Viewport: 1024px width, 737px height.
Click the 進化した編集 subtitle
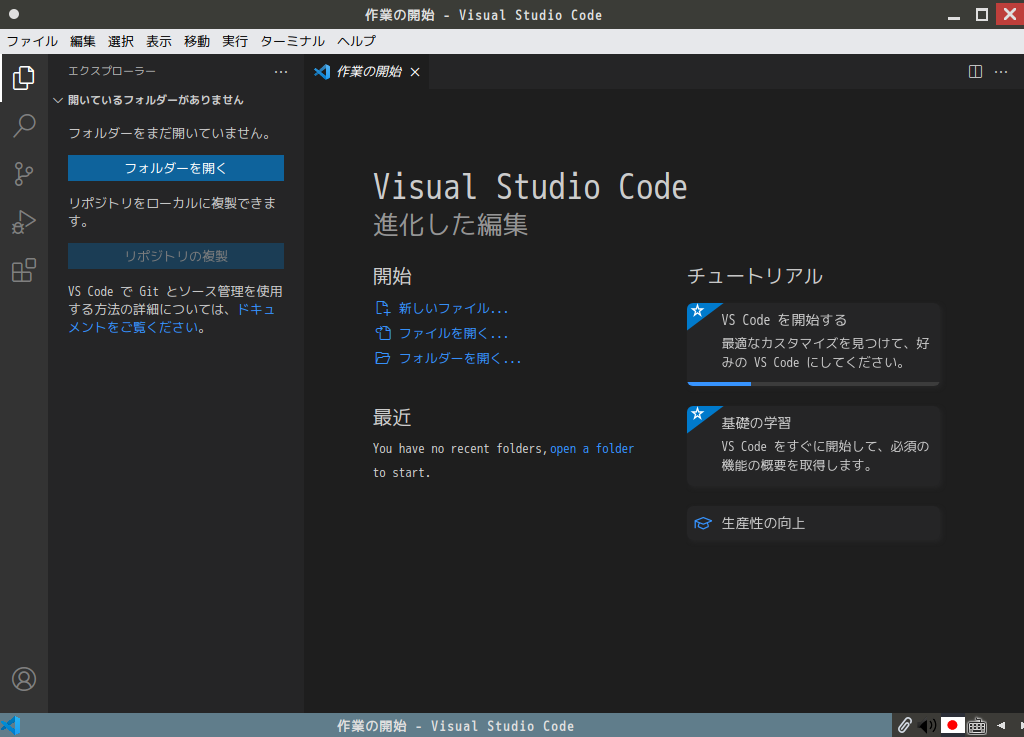[x=450, y=225]
